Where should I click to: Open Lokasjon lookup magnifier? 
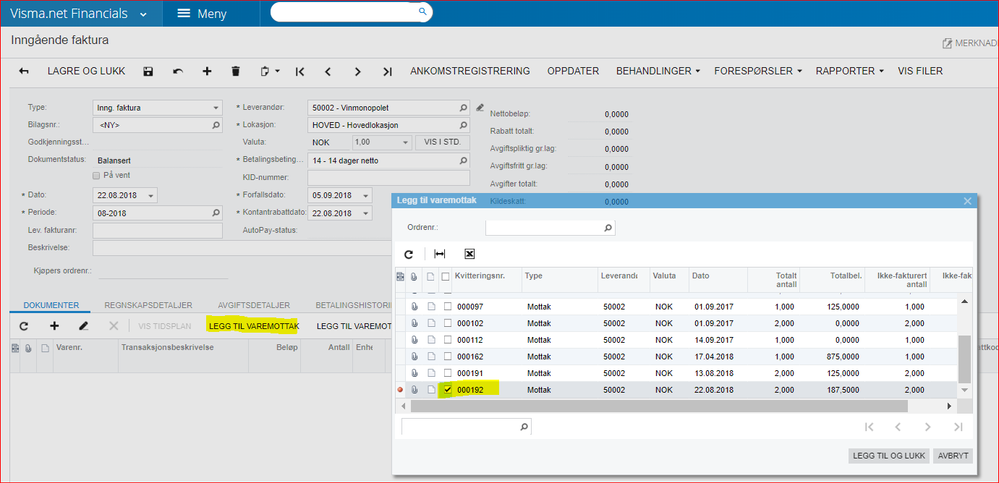click(463, 125)
